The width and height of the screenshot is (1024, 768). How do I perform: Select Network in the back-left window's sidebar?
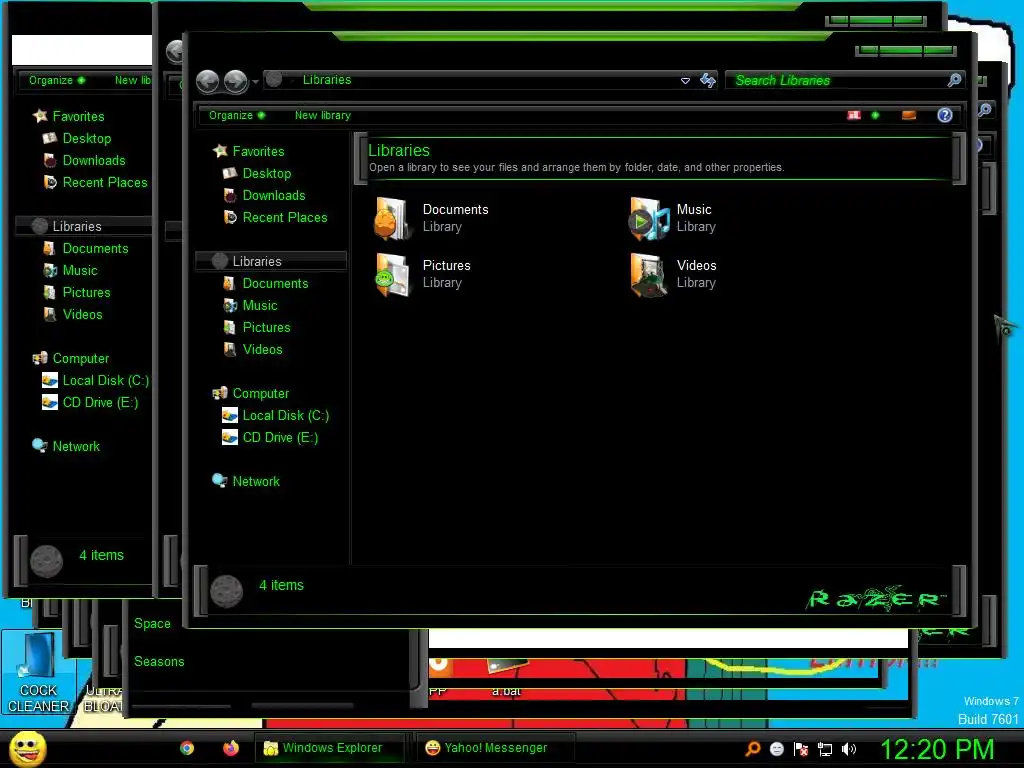point(75,447)
